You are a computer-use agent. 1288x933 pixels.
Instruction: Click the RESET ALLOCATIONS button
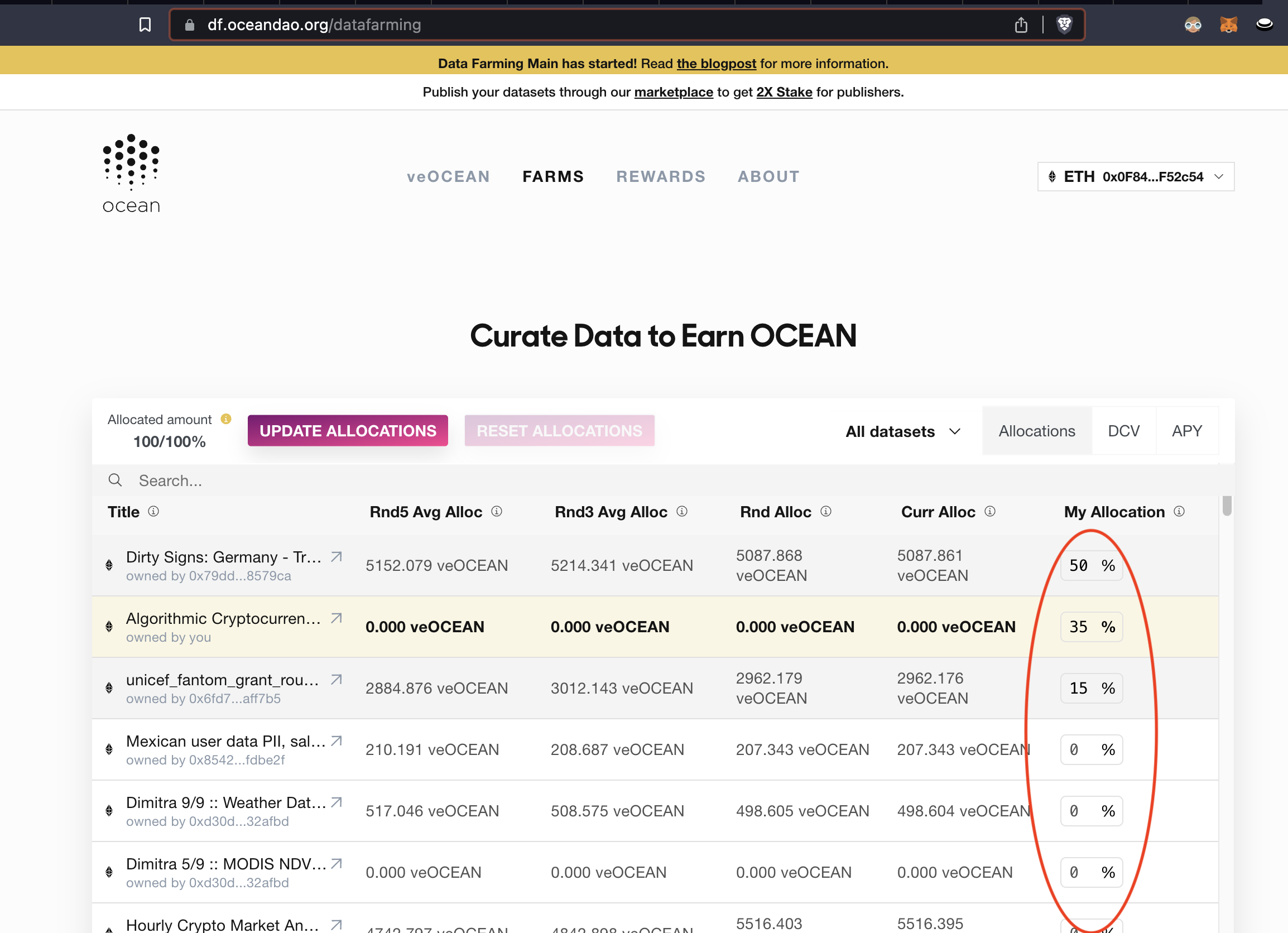559,430
